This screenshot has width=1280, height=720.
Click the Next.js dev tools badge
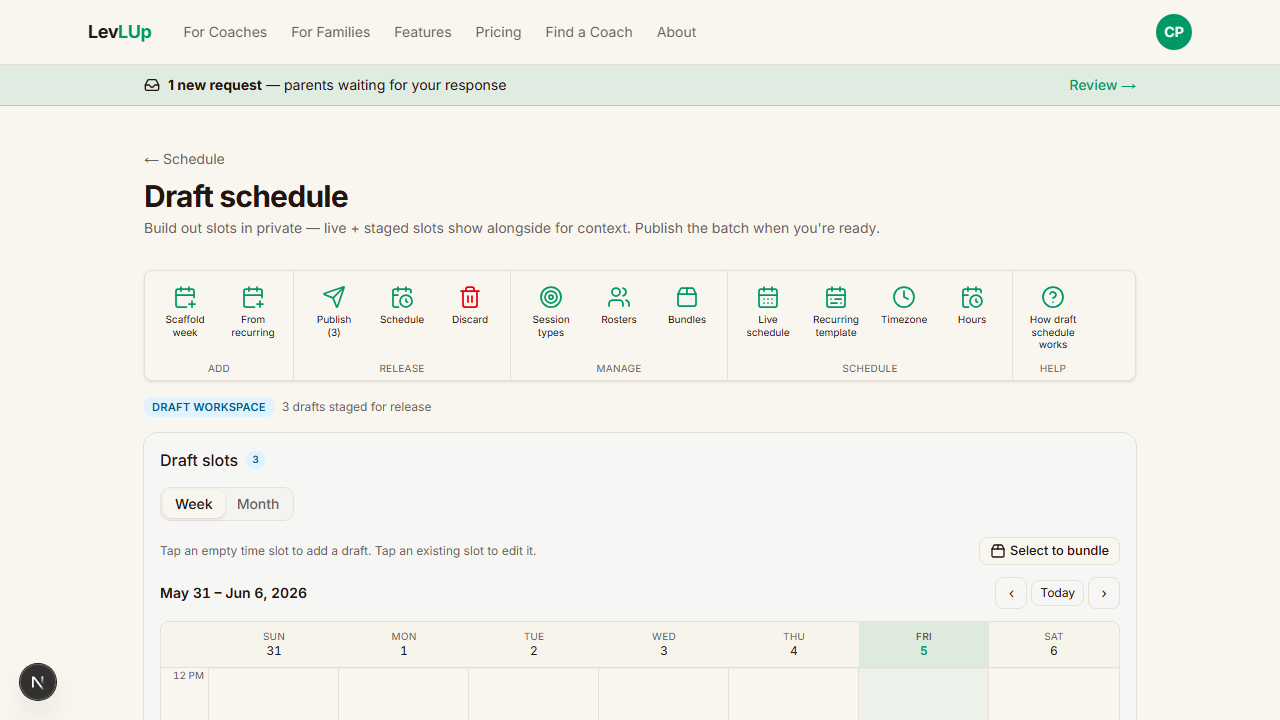click(x=38, y=682)
